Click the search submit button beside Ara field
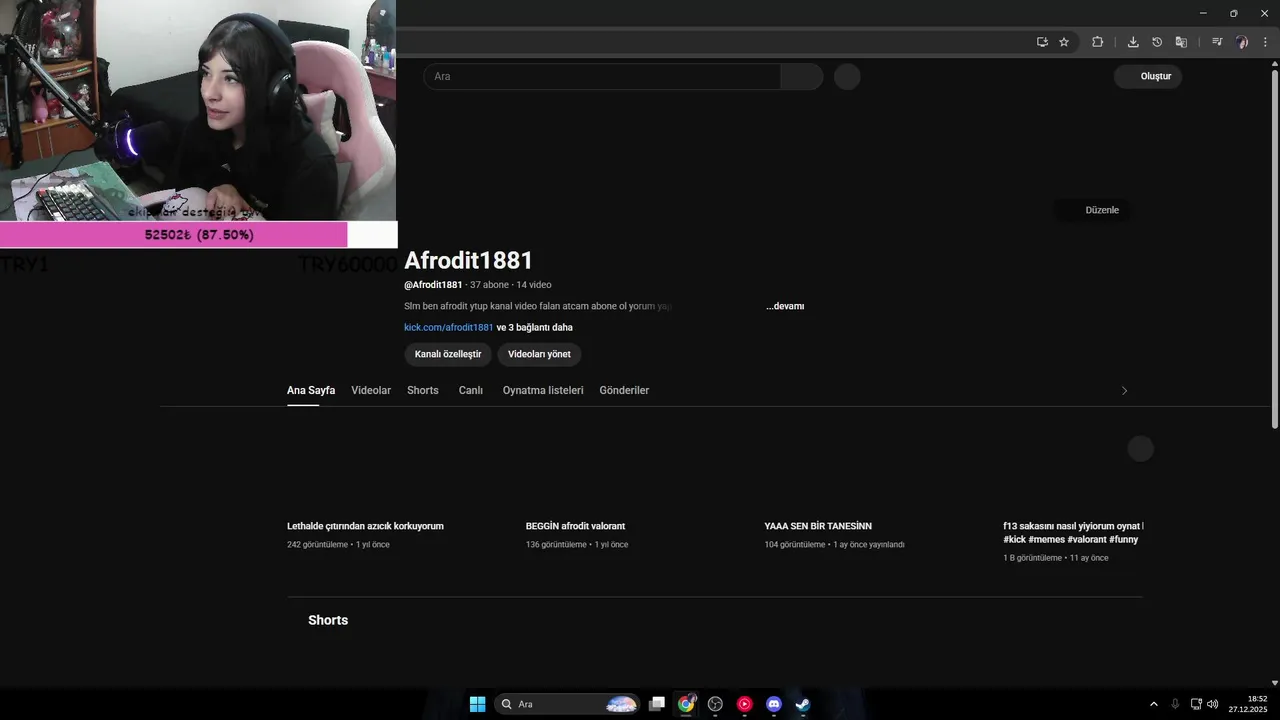This screenshot has height=720, width=1280. (x=802, y=76)
